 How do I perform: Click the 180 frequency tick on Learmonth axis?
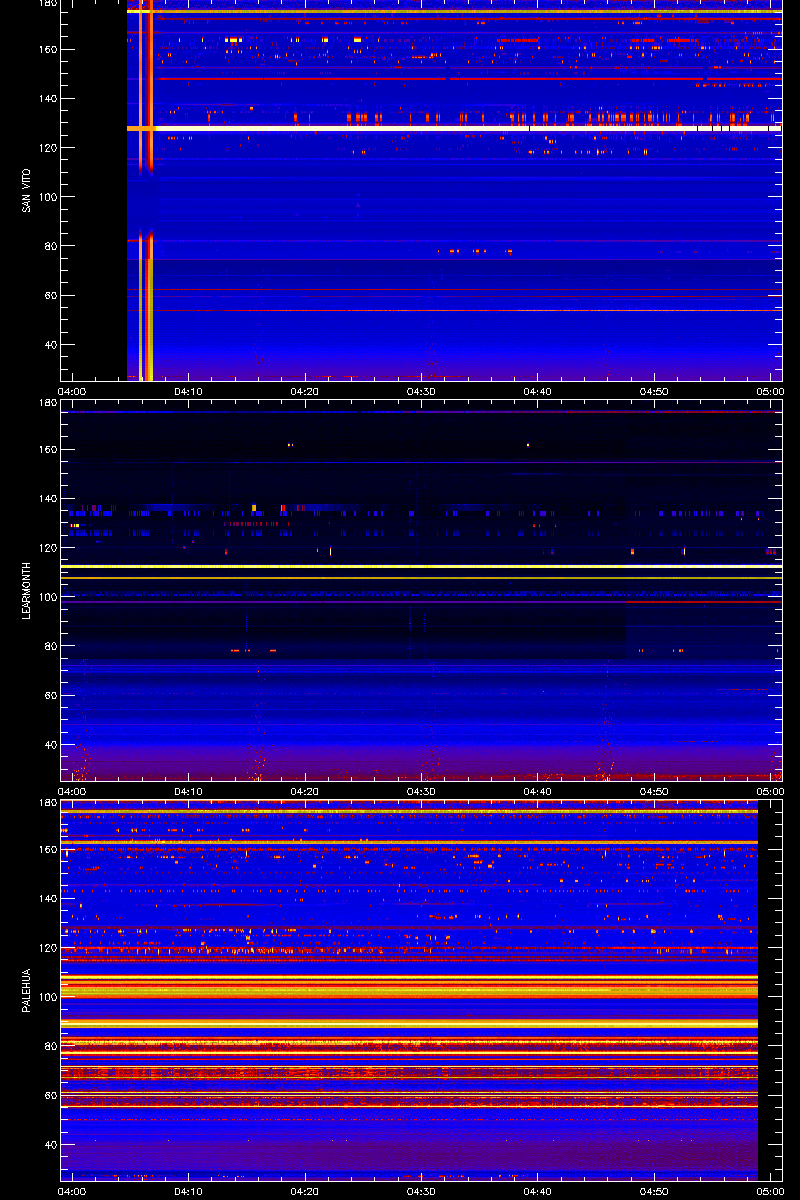point(47,404)
